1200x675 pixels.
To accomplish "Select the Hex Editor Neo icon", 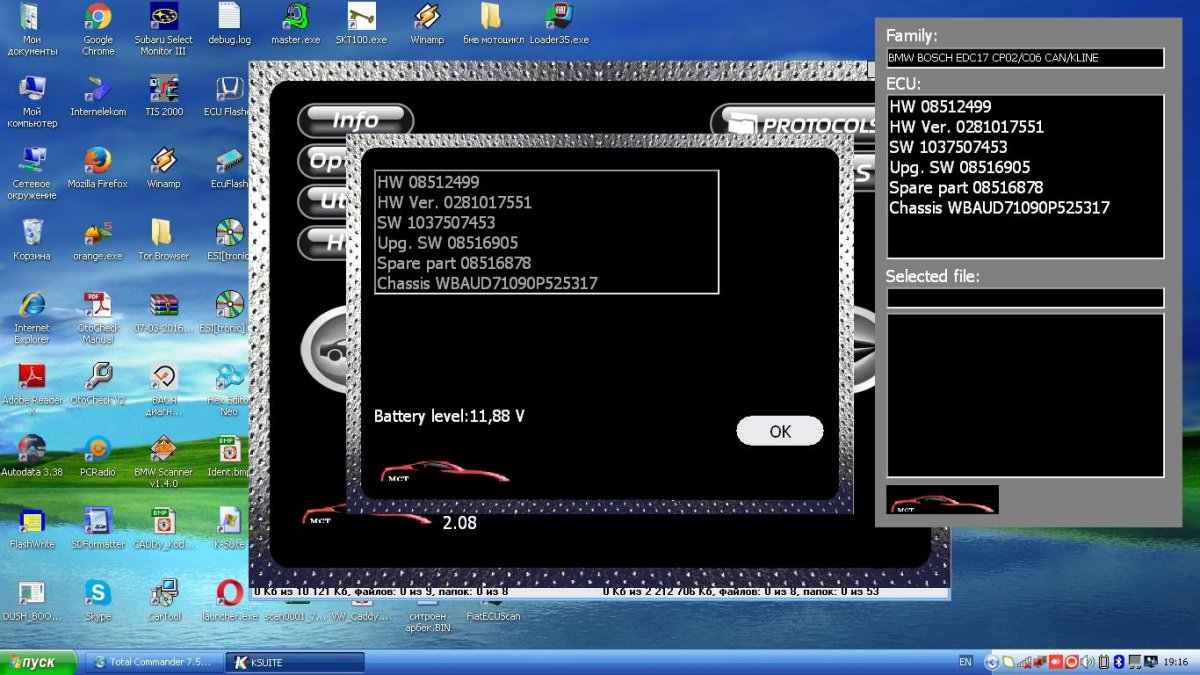I will [229, 376].
